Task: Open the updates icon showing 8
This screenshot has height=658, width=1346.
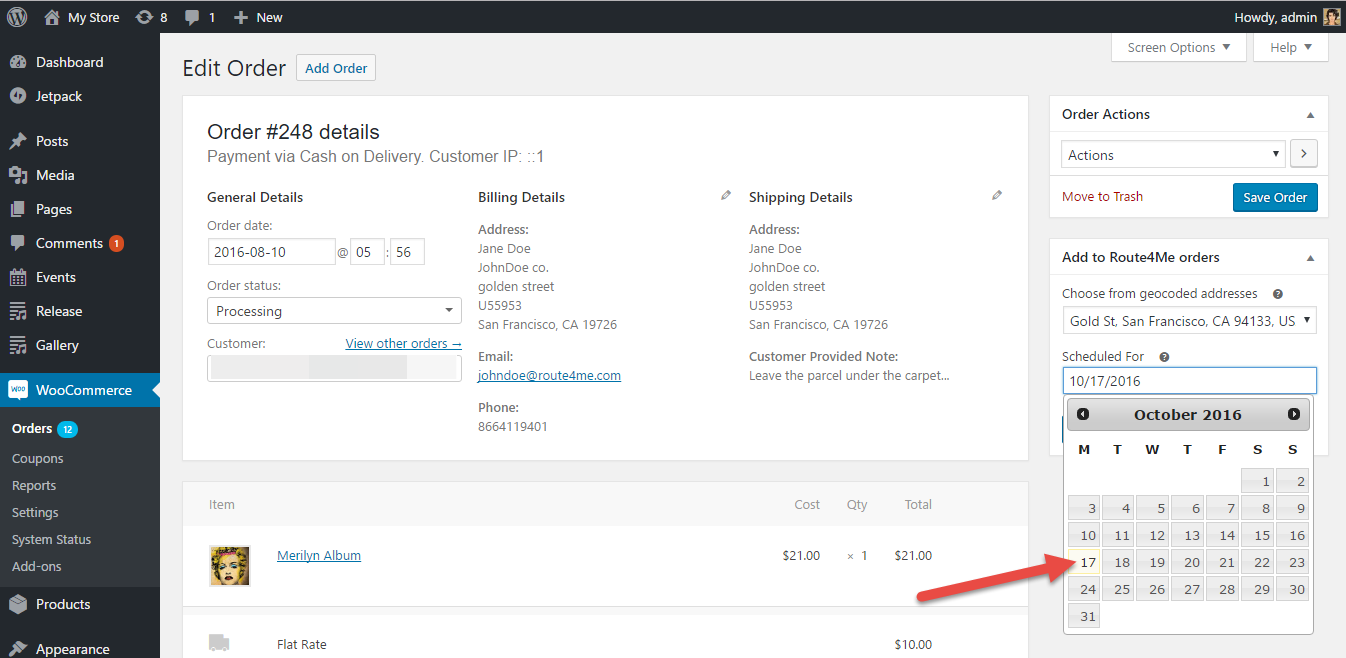Action: 150,17
